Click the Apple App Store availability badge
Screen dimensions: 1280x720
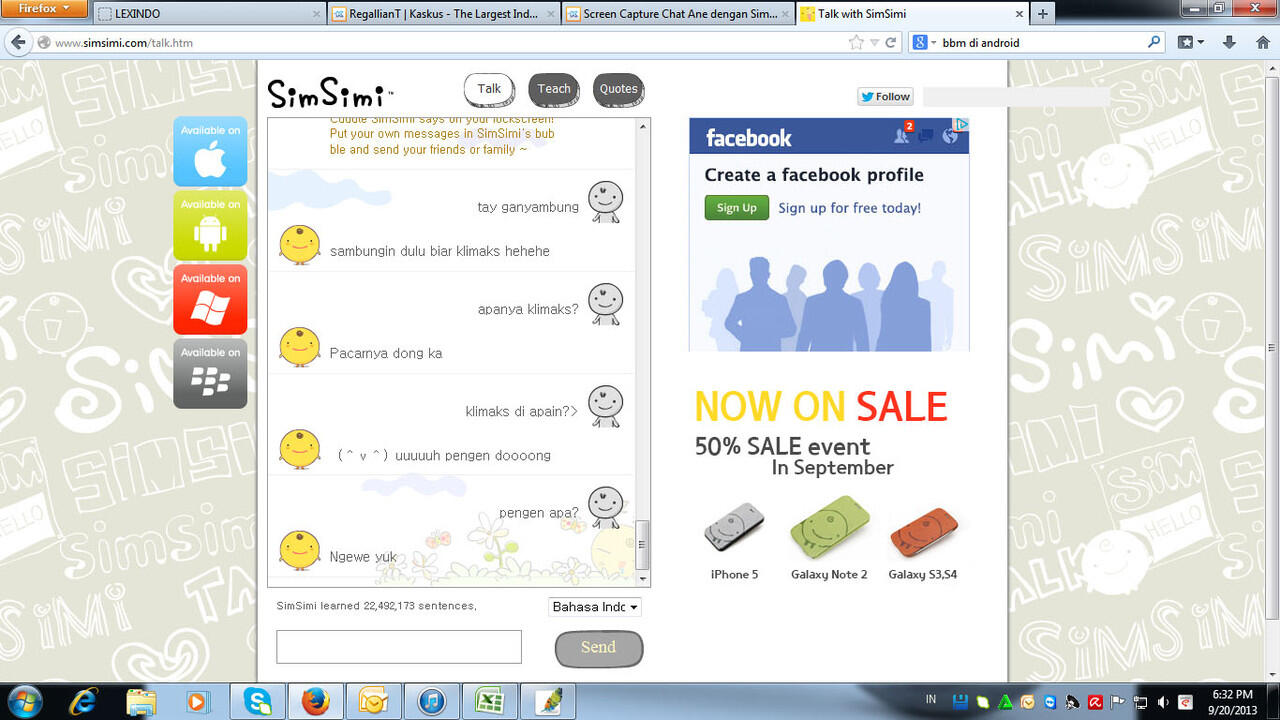[x=210, y=151]
